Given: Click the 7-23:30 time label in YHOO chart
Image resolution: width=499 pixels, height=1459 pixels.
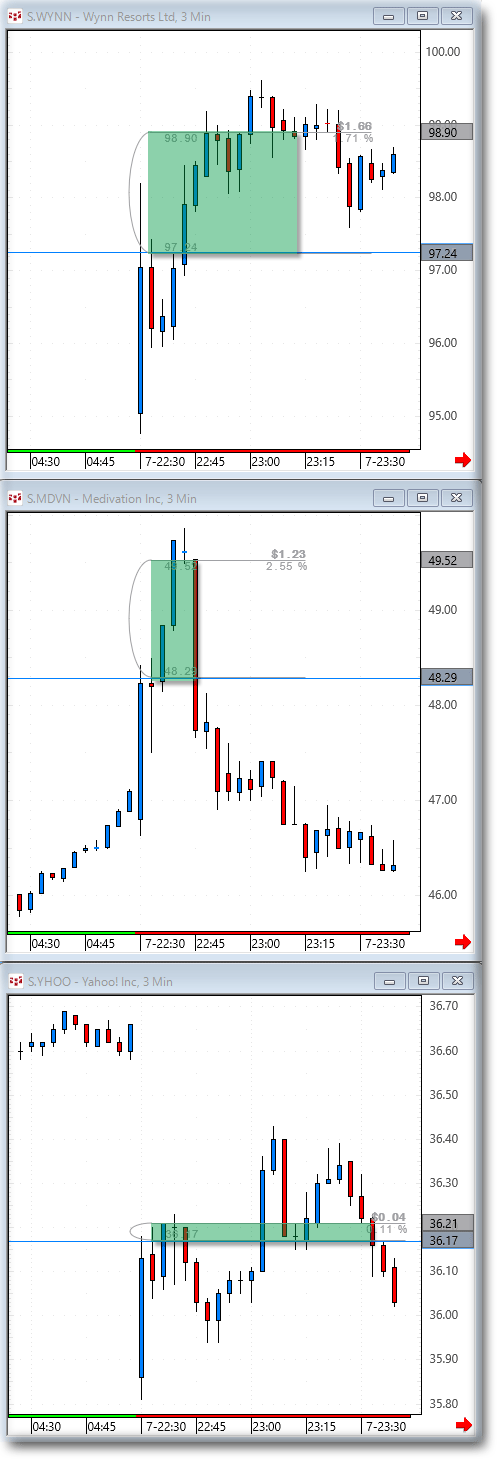Looking at the screenshot, I should point(385,1427).
